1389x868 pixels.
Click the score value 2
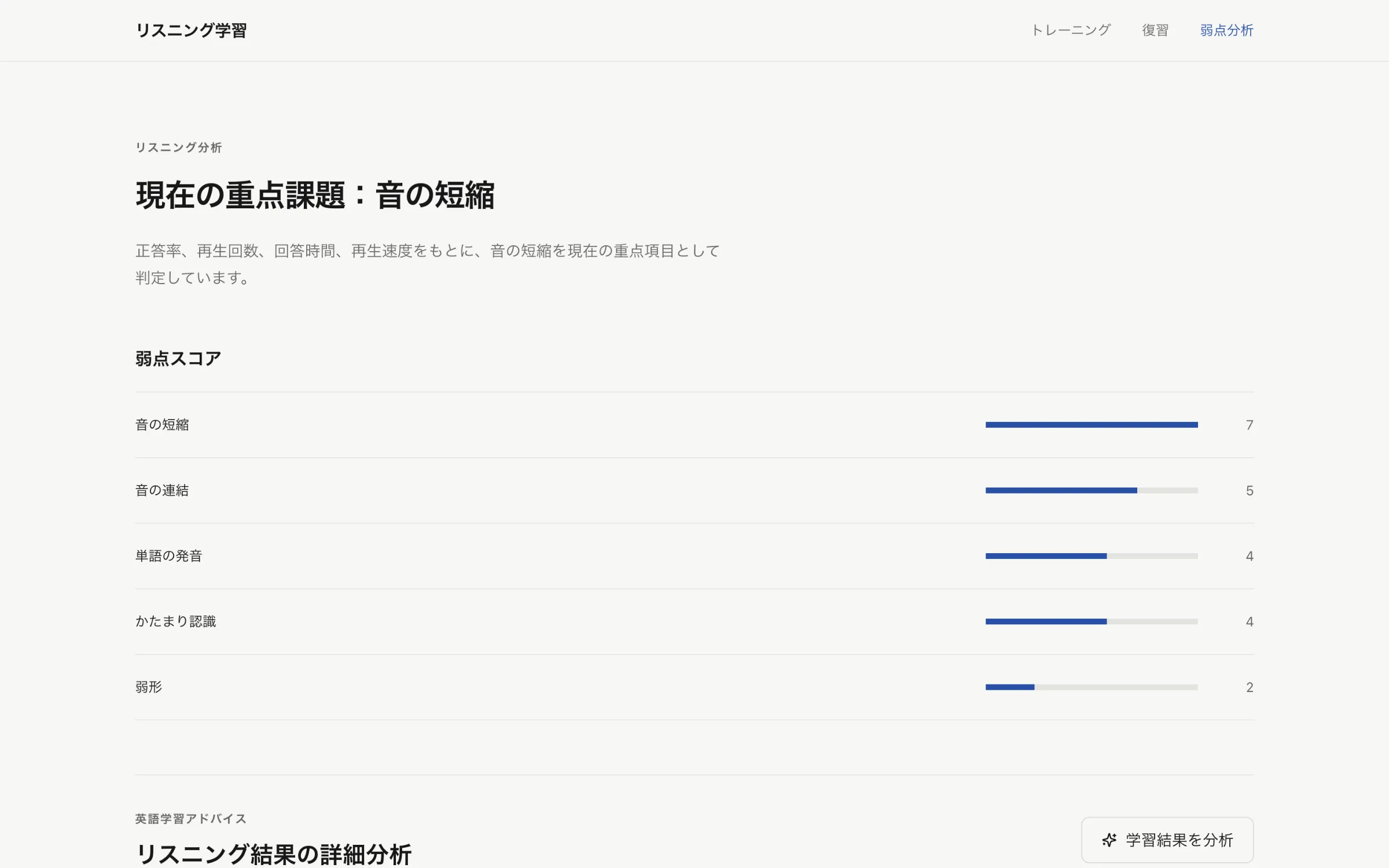click(1250, 687)
